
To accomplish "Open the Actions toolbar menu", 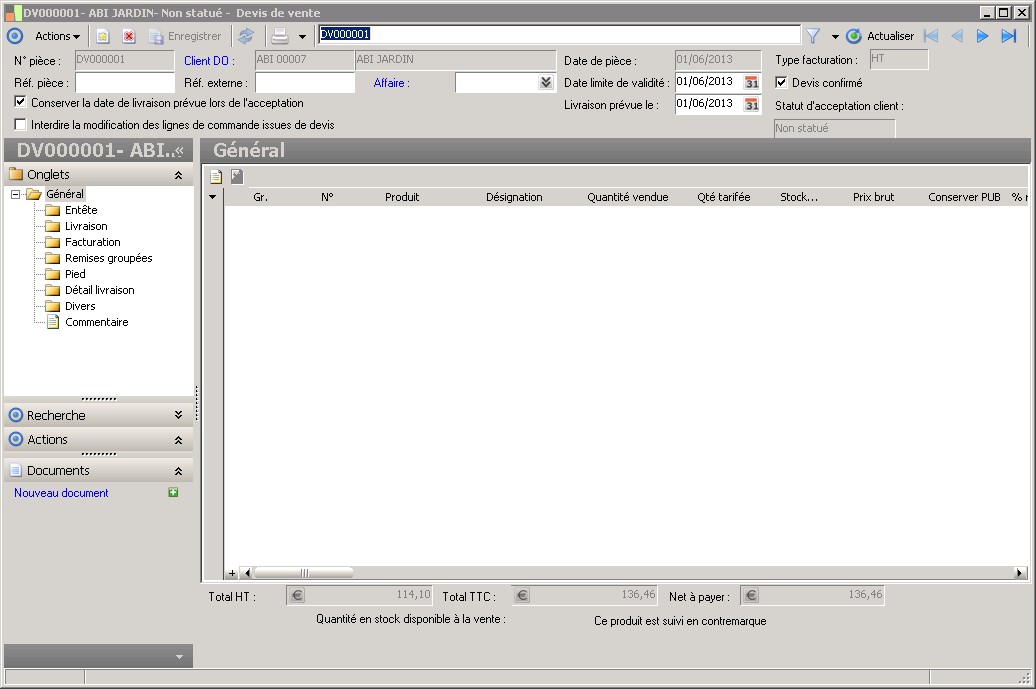I will click(57, 36).
